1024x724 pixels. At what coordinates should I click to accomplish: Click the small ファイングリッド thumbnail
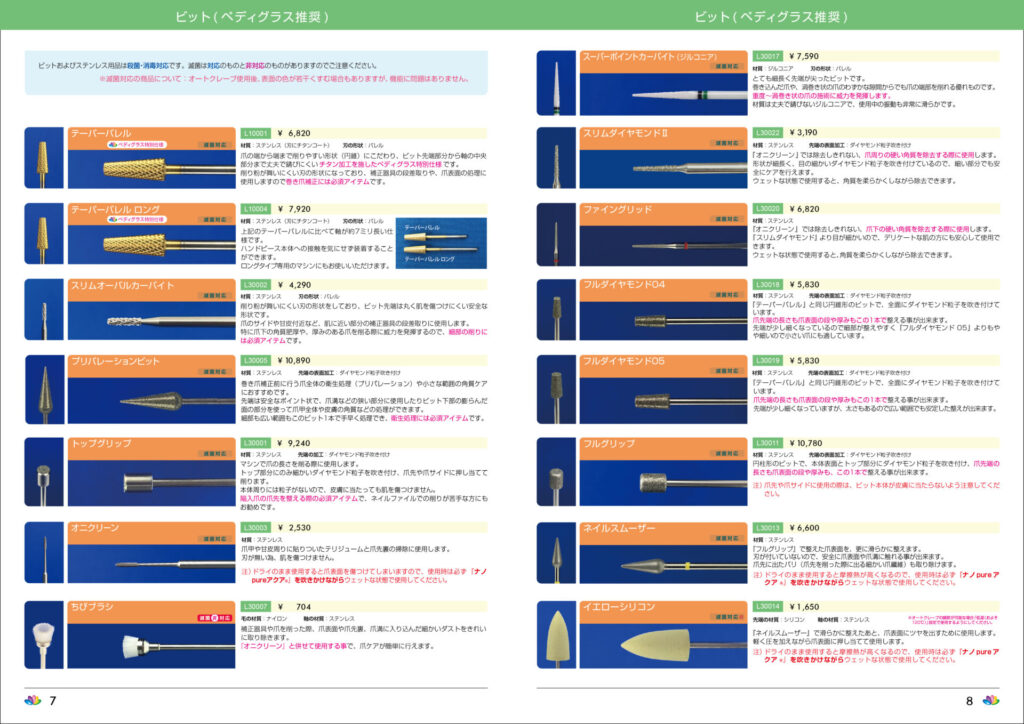coord(556,234)
